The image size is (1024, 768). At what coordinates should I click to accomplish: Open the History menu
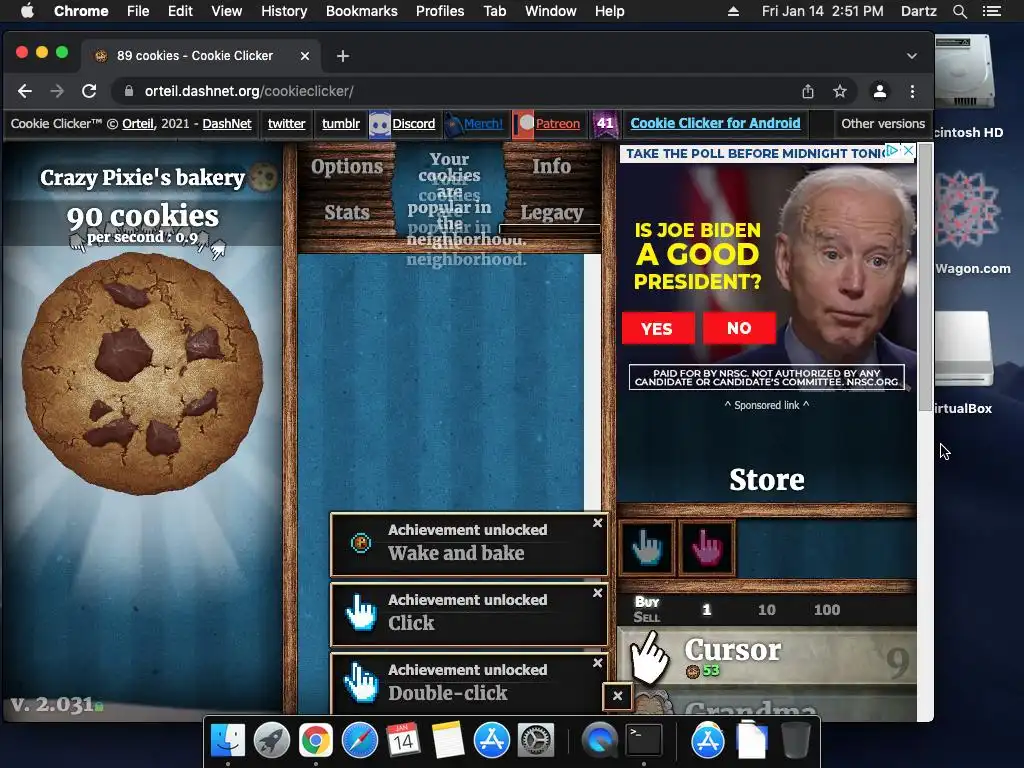click(x=283, y=11)
